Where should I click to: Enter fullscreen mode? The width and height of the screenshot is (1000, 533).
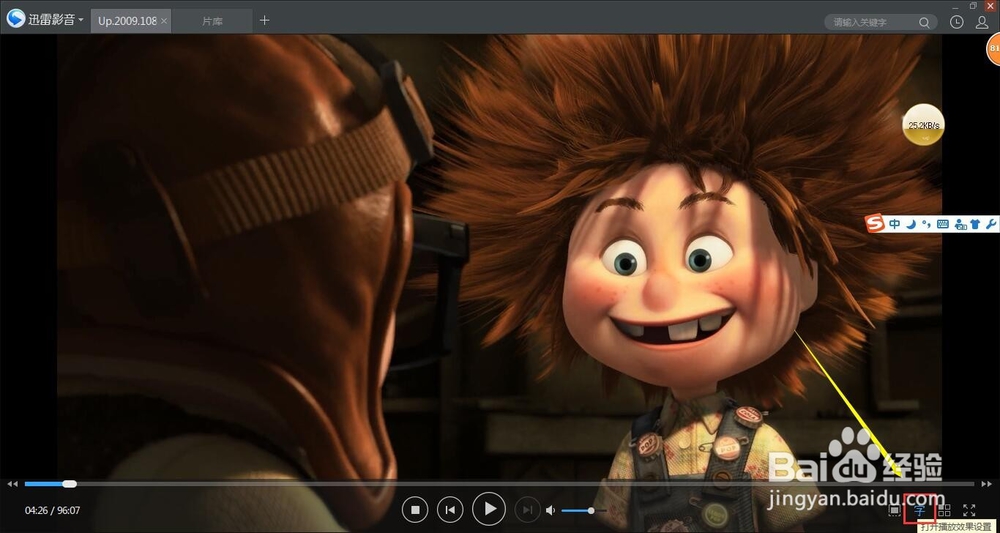click(969, 510)
